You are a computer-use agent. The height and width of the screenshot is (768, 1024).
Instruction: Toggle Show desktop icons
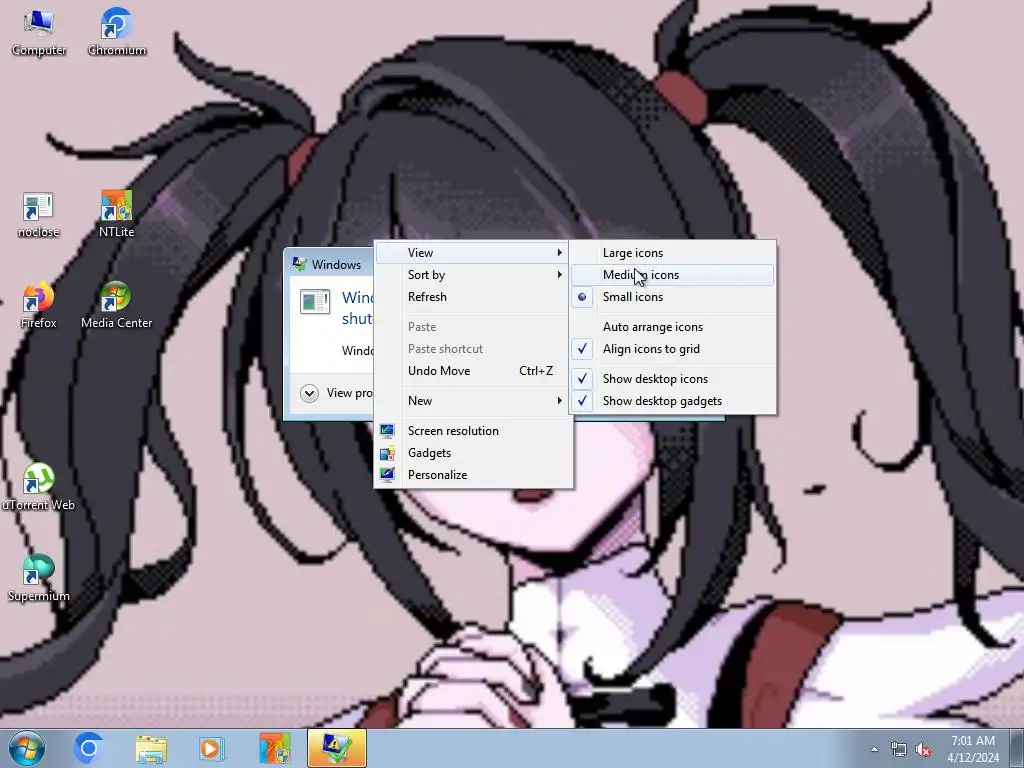coord(673,379)
